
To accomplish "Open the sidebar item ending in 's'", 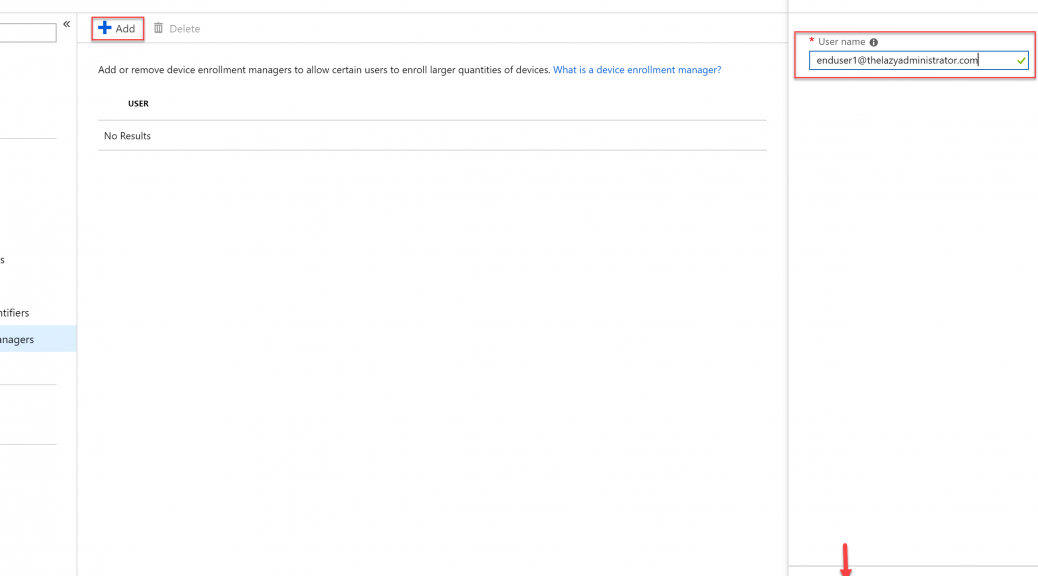I will click(x=3, y=260).
